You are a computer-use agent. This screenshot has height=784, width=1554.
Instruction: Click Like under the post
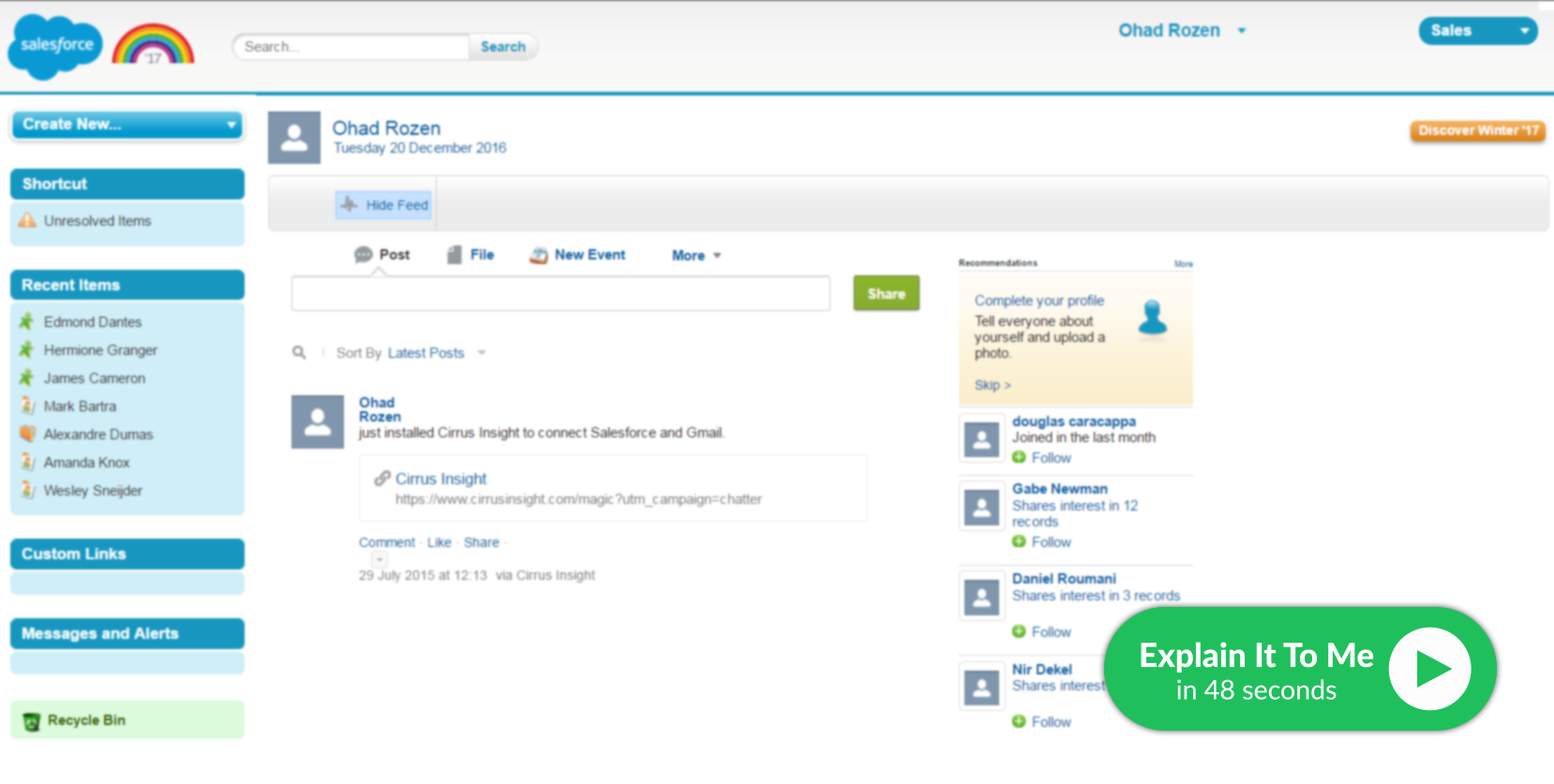pos(439,542)
